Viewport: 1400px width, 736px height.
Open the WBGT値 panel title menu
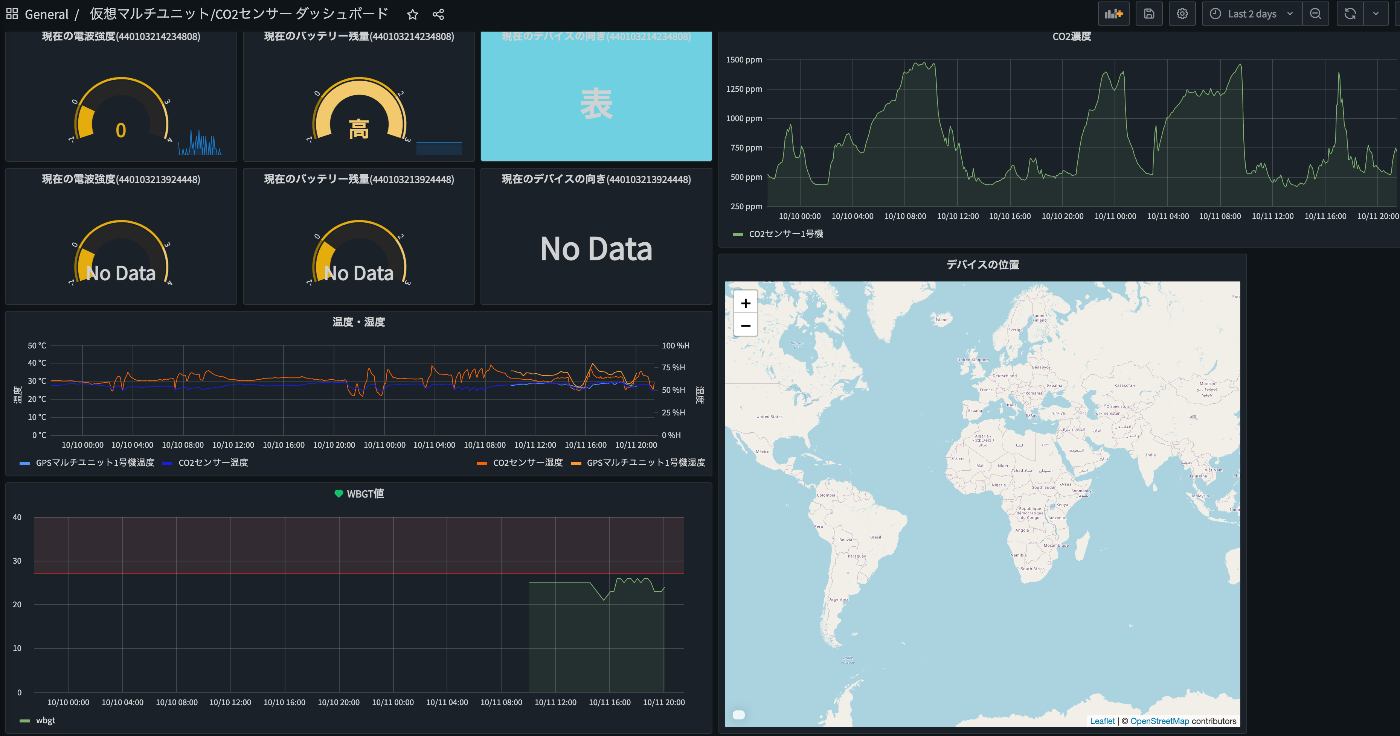point(365,494)
